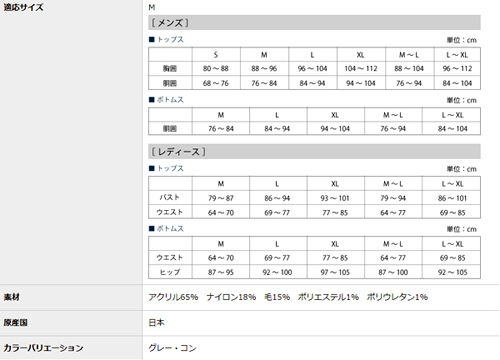Select the カラーバリエーション row label
500x360 pixels.
click(x=43, y=348)
